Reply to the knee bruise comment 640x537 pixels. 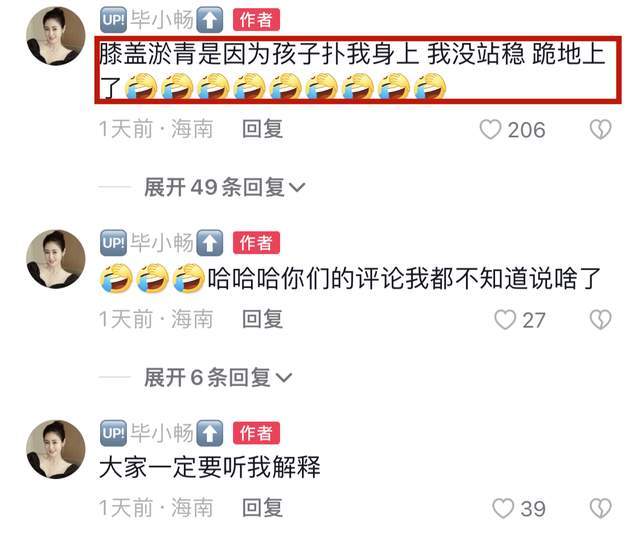262,129
